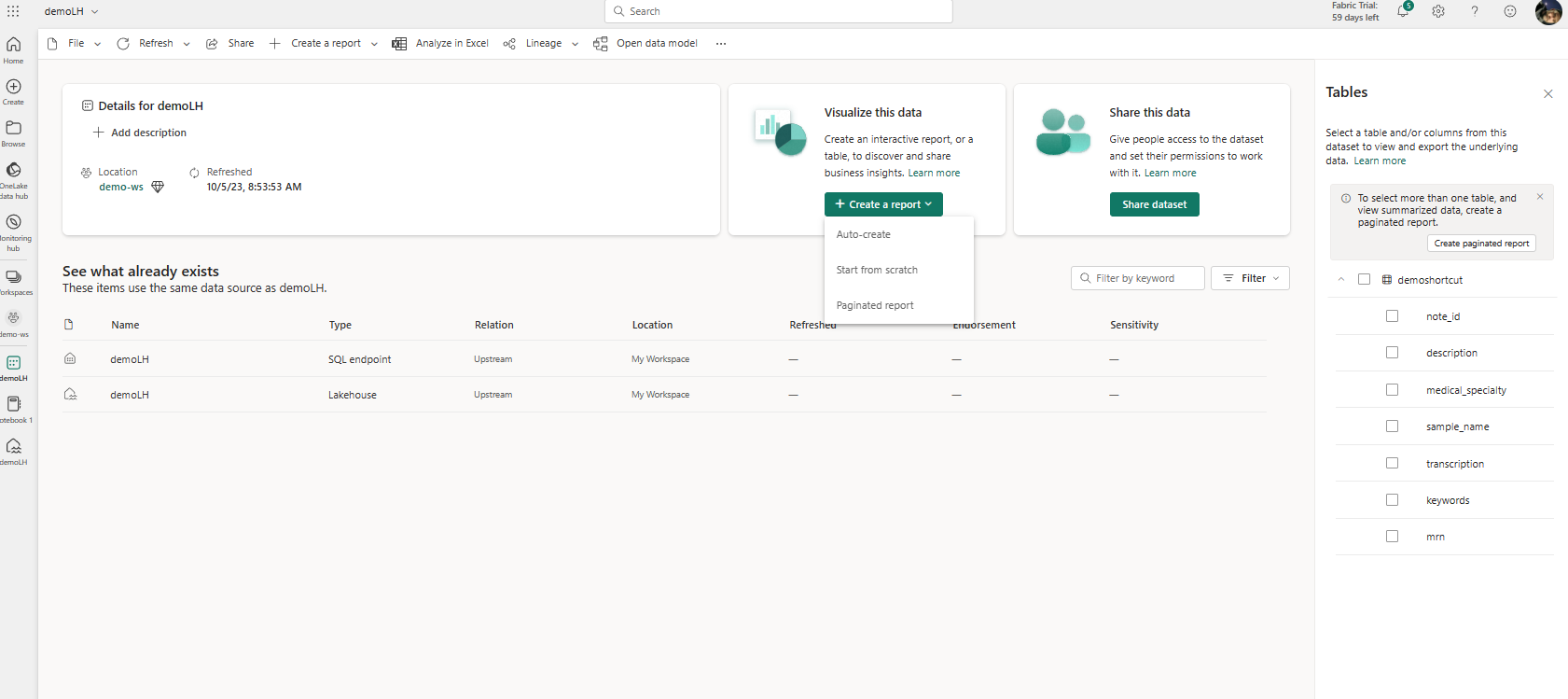Click Learn more under Share this data

point(1170,173)
